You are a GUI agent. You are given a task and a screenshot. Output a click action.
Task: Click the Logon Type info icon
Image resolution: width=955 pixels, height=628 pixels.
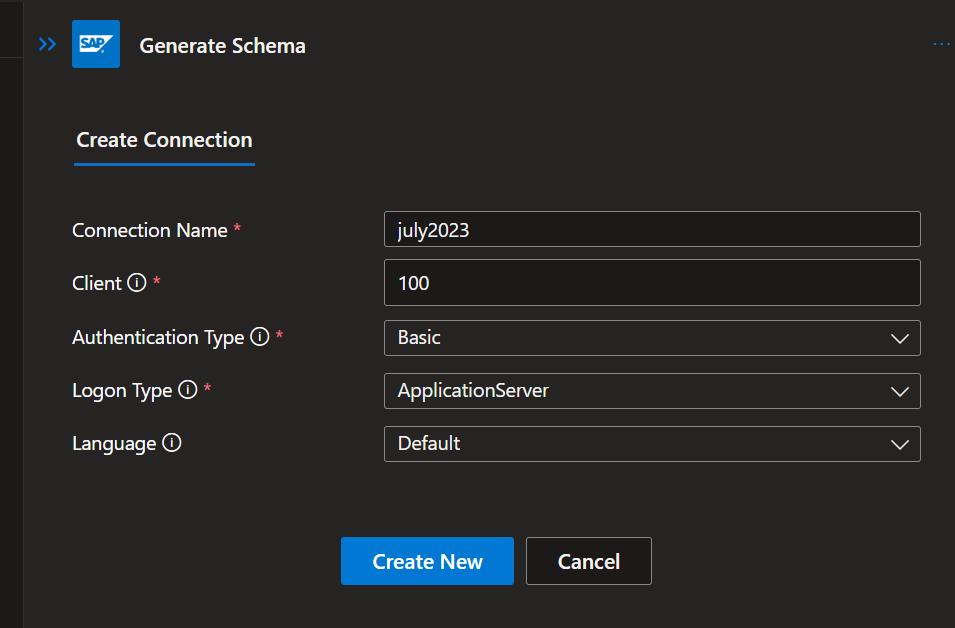tap(189, 391)
